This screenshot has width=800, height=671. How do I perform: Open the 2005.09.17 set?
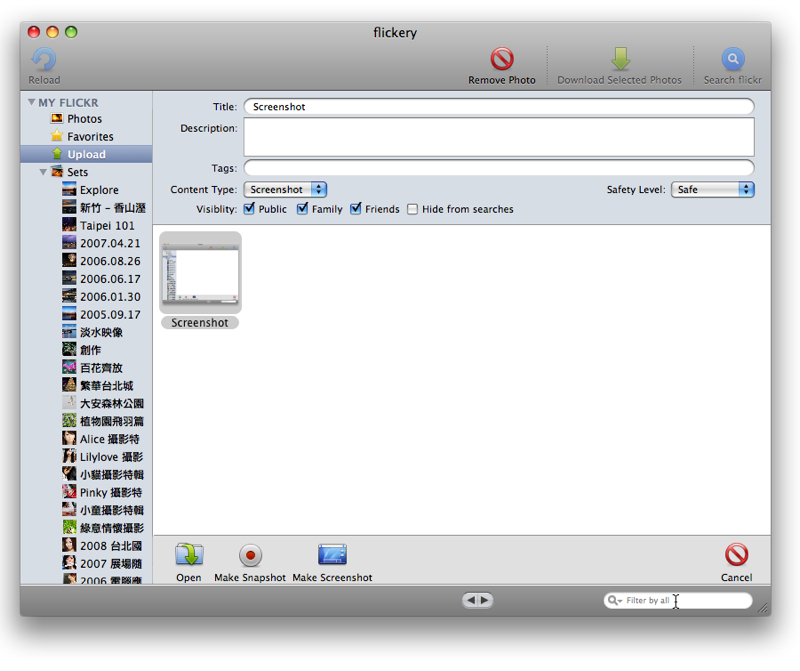click(x=86, y=315)
